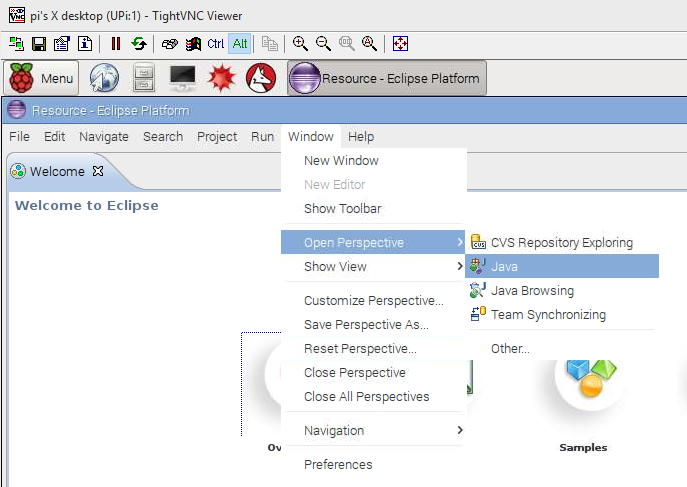Click Resource - Eclipse Platform taskbar button

click(x=387, y=78)
